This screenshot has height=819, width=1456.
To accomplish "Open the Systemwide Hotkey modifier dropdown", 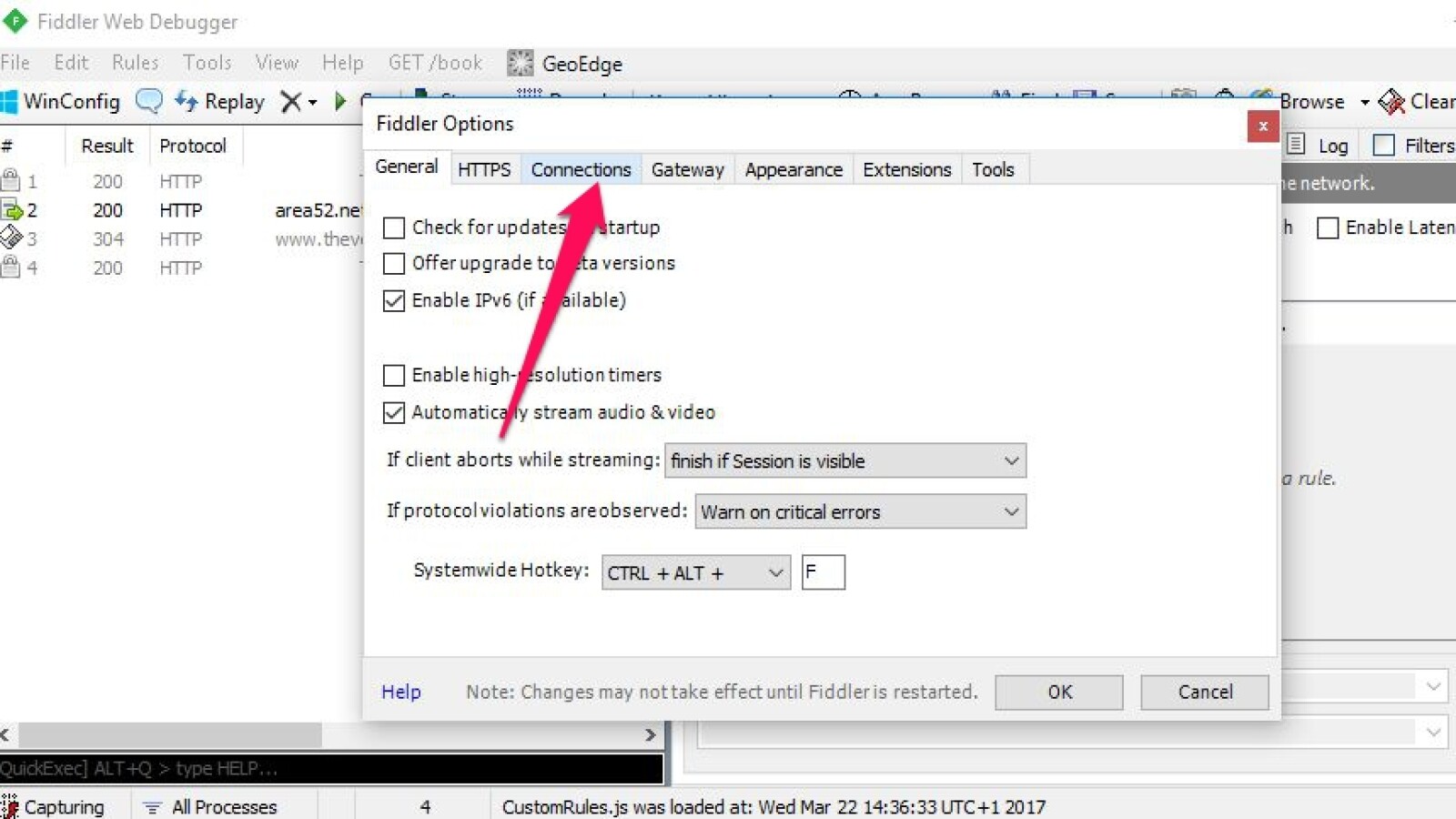I will [695, 572].
